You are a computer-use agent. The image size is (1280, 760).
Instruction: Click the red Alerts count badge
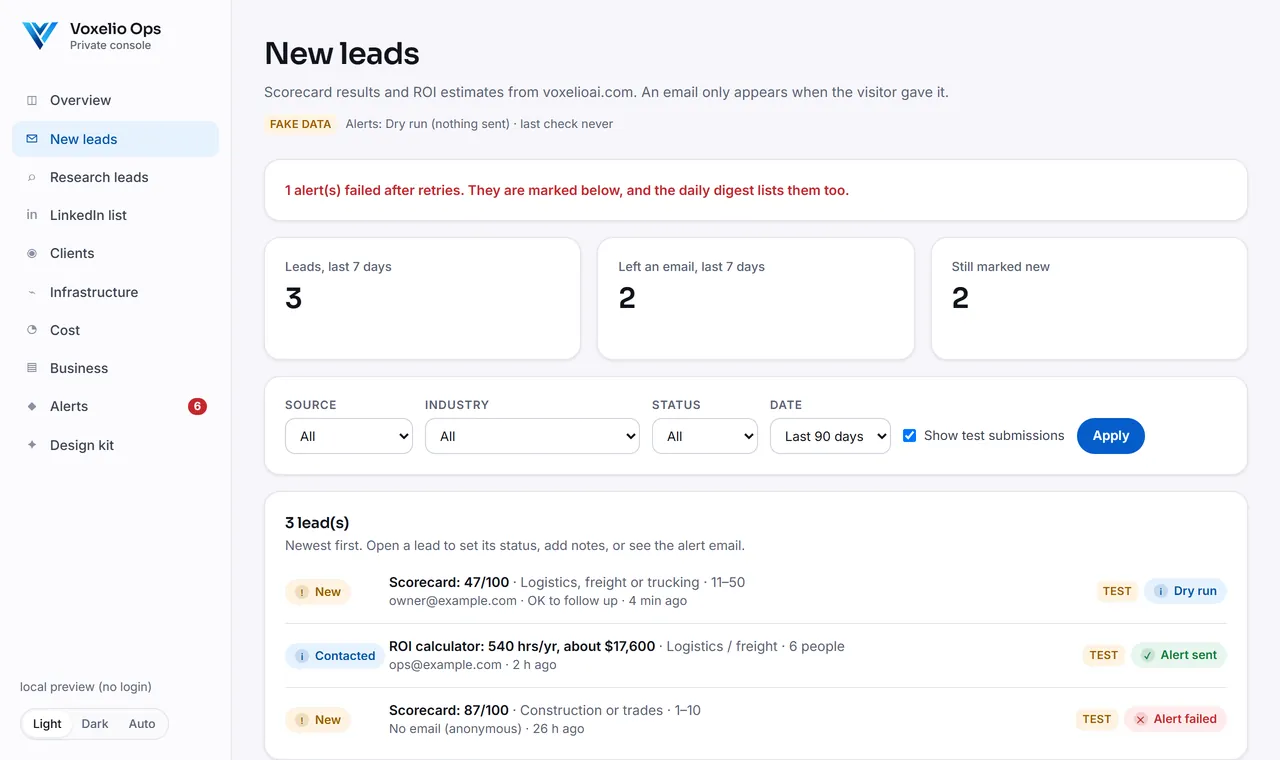(x=197, y=406)
